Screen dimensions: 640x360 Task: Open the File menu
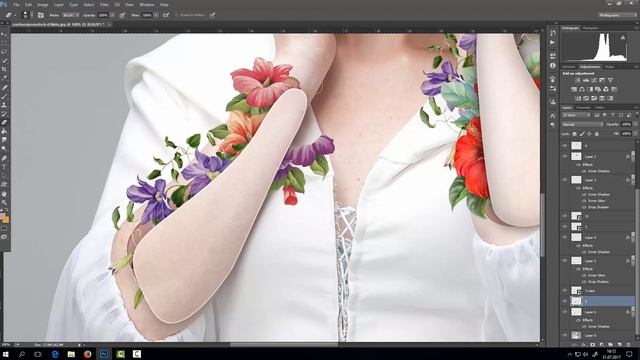16,4
